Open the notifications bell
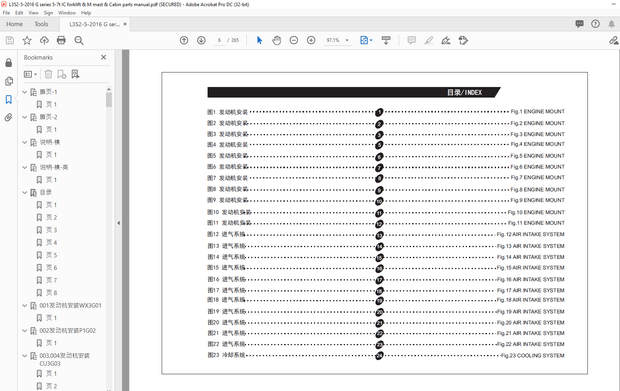Screen dimensions: 620x391 [x=611, y=24]
